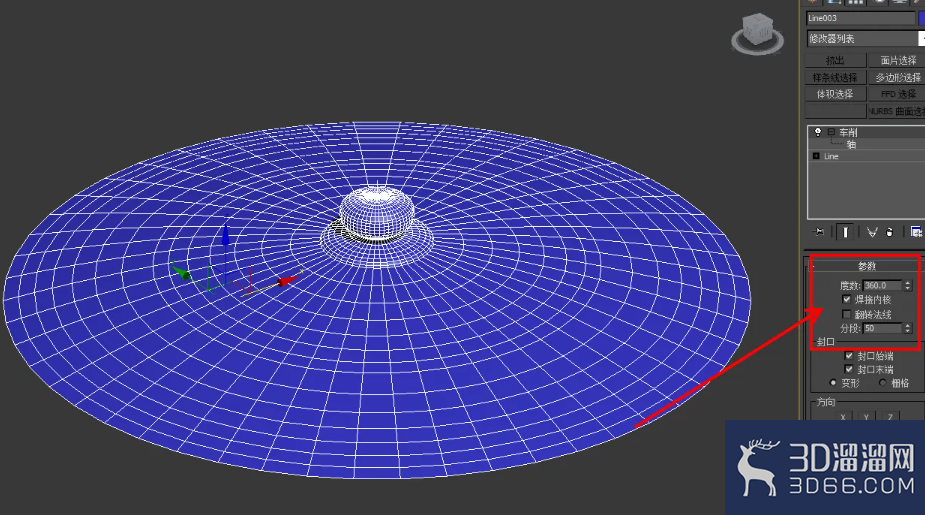Screen dimensions: 925x515
Task: Click the 面片选择 button
Action: 897,60
